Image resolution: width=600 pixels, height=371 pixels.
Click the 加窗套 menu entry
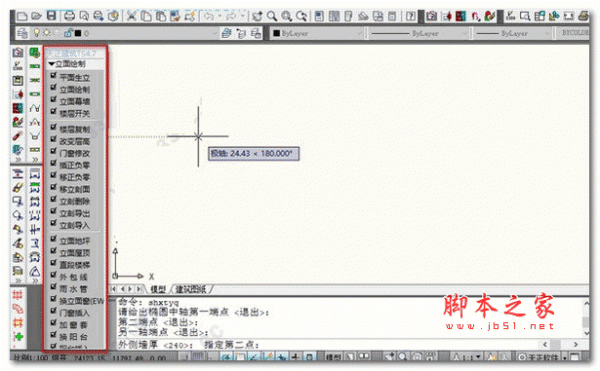click(x=73, y=325)
